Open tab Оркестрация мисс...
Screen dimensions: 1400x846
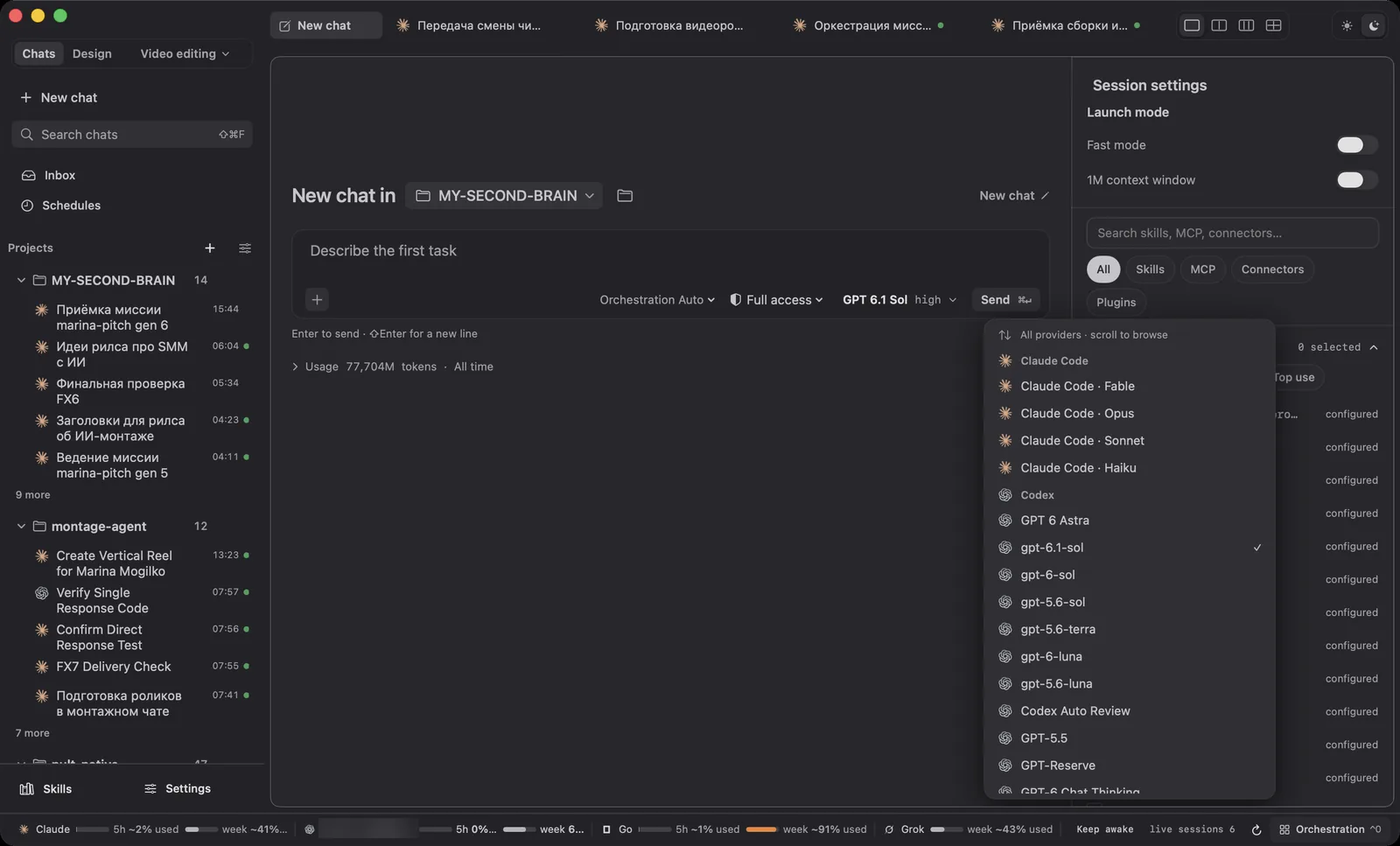point(869,25)
